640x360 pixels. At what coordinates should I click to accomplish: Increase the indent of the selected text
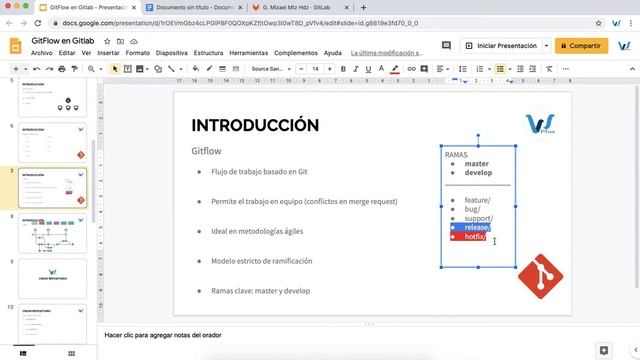[533, 69]
